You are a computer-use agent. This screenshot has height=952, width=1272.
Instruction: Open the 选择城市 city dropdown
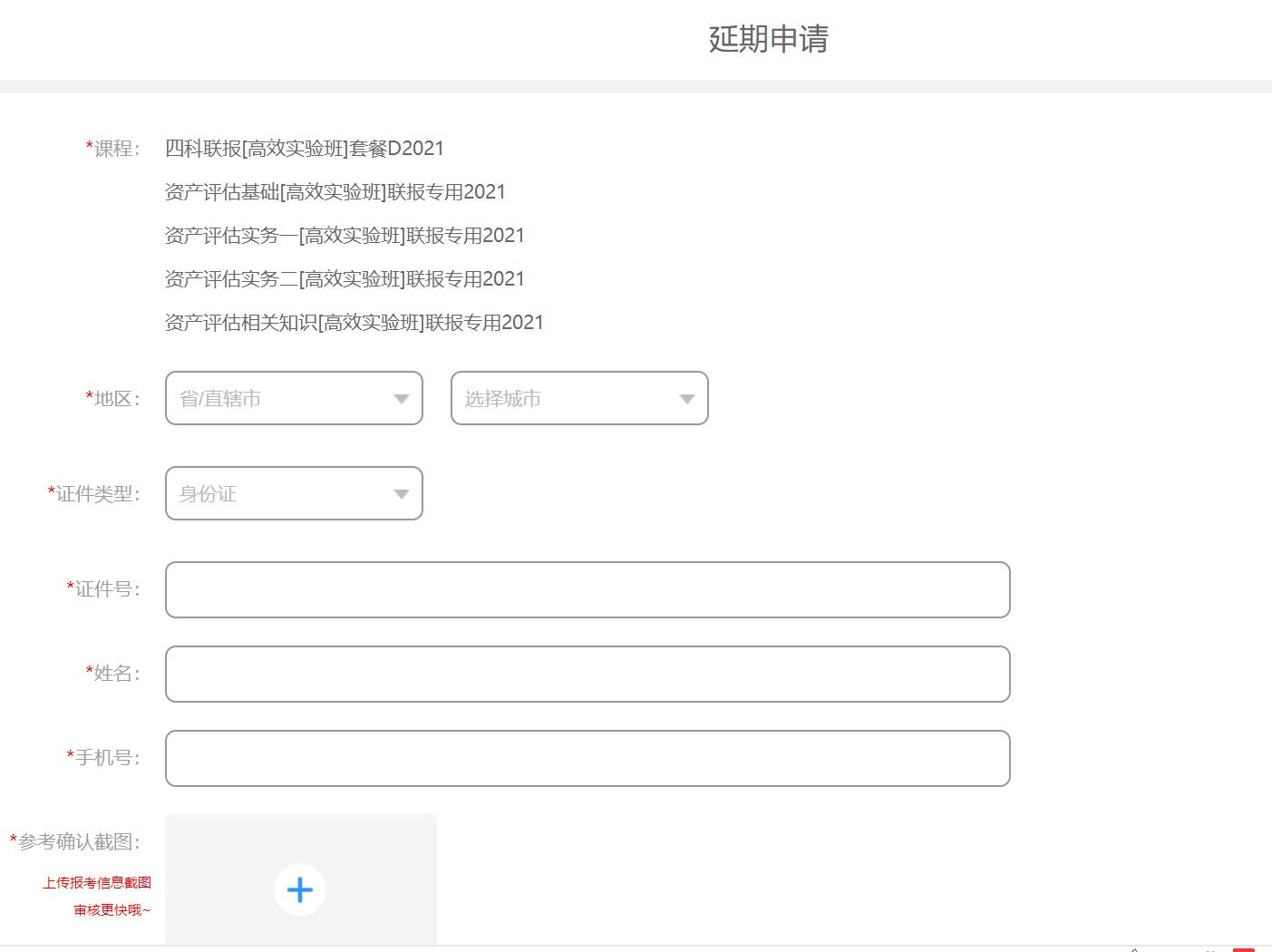(579, 398)
